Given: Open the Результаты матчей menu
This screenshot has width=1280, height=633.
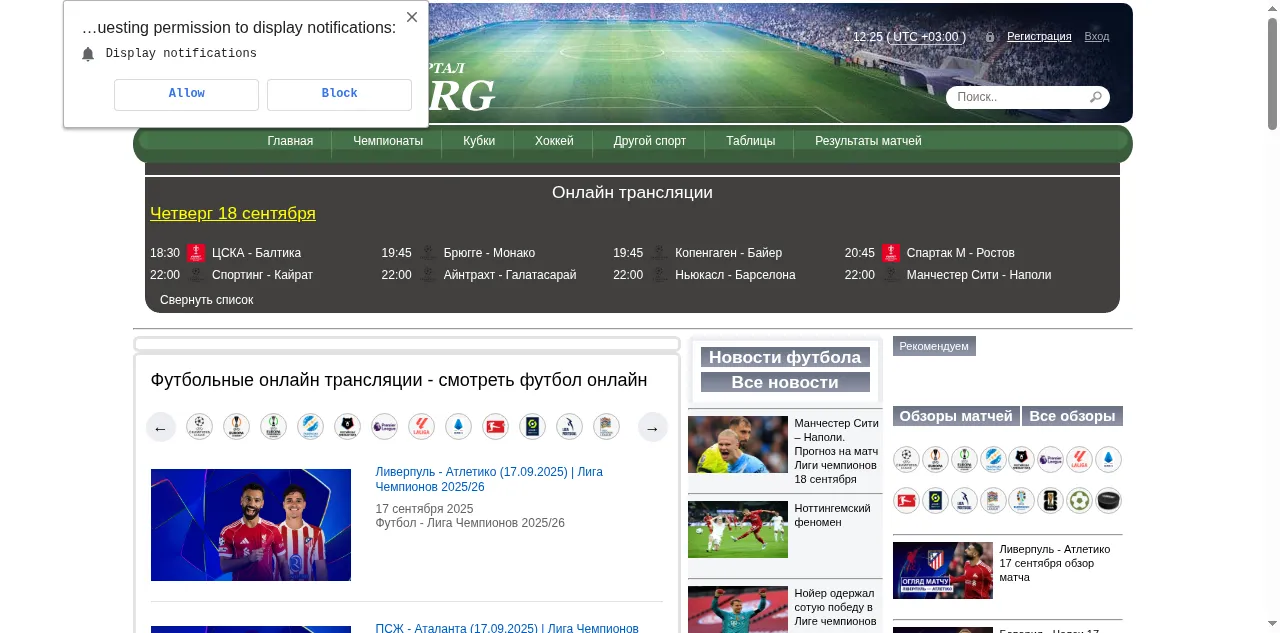Looking at the screenshot, I should click(x=868, y=141).
